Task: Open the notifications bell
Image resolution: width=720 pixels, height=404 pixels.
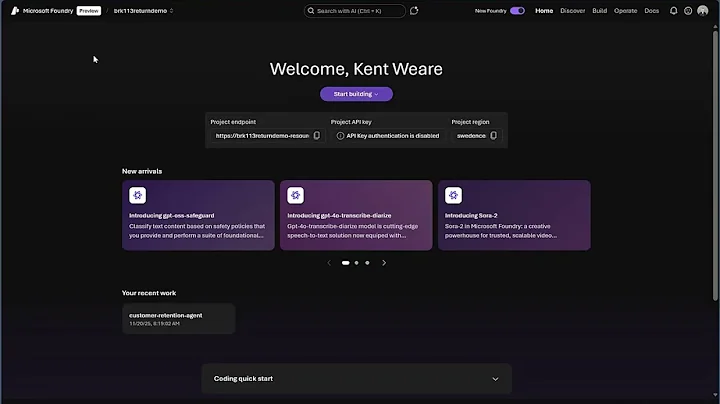Action: [673, 11]
